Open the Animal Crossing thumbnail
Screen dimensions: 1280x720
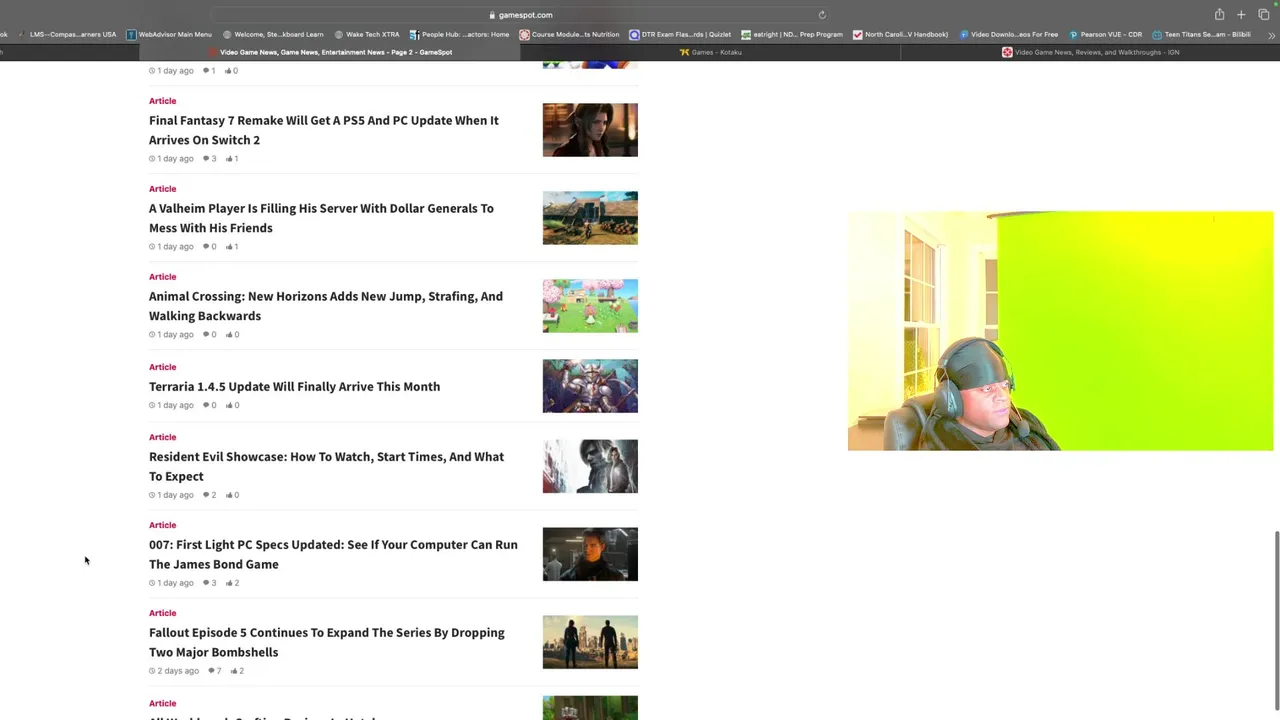(590, 306)
